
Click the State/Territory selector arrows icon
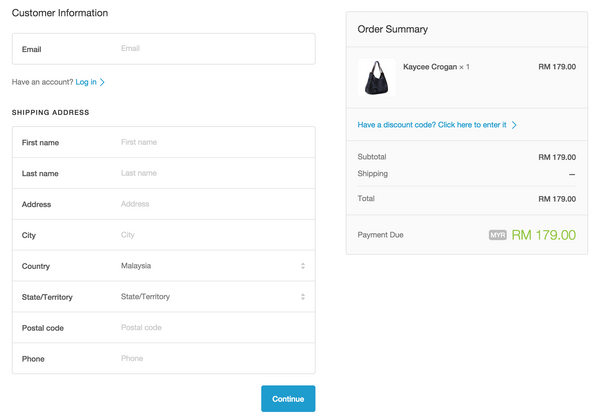click(302, 297)
